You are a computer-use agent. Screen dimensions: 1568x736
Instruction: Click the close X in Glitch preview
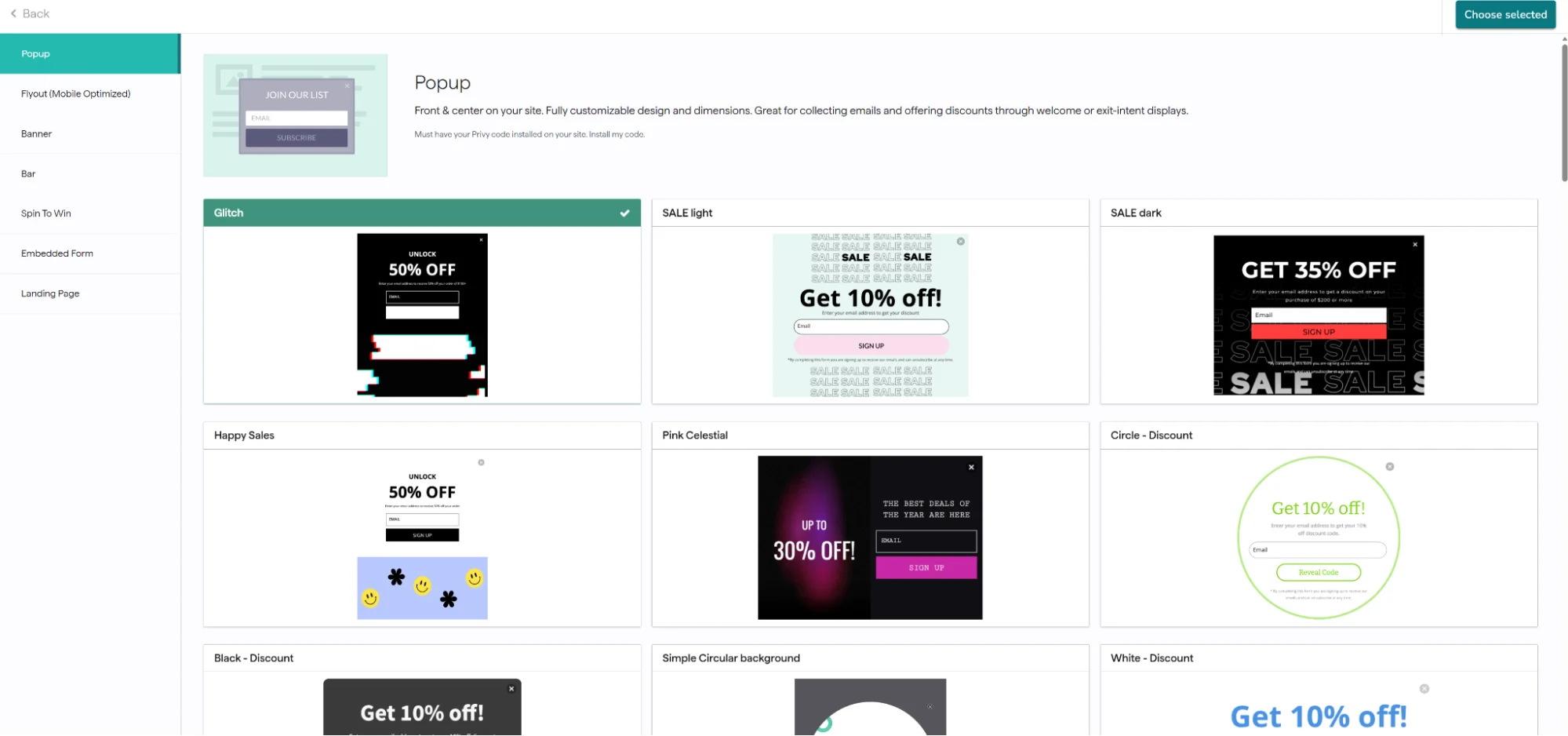click(481, 240)
